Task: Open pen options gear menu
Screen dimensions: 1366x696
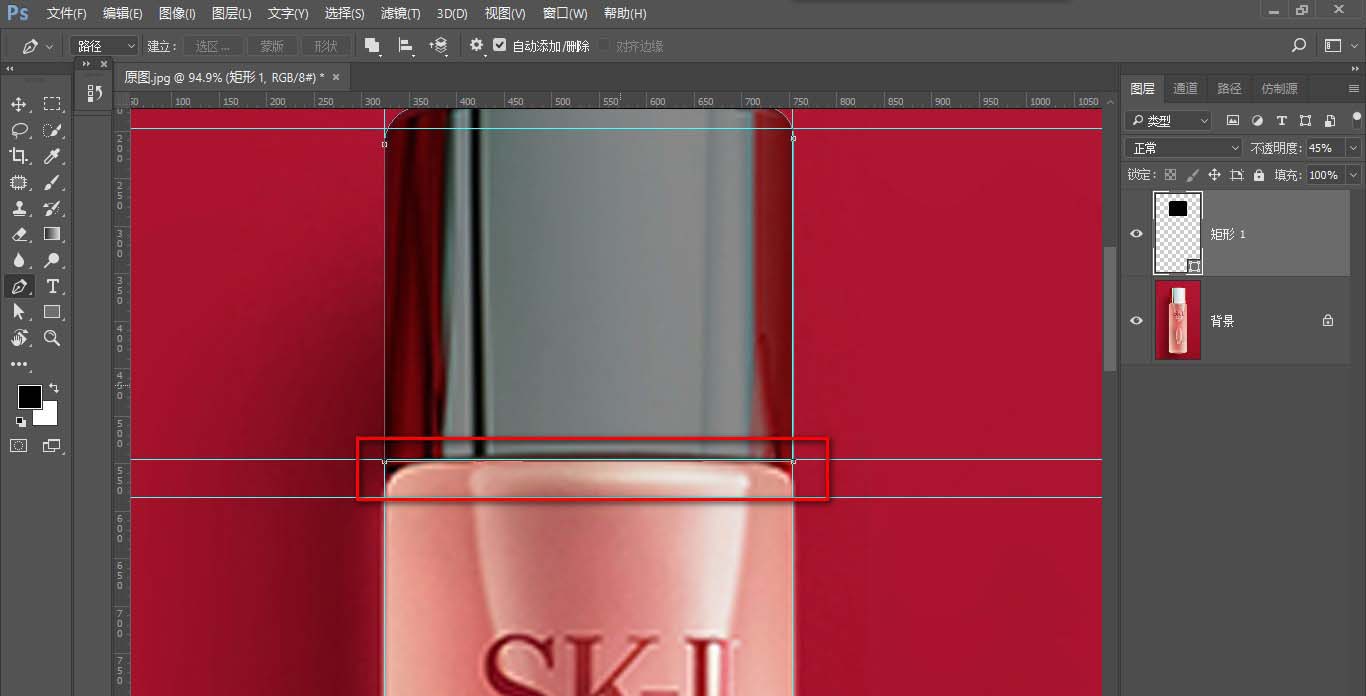Action: (476, 46)
